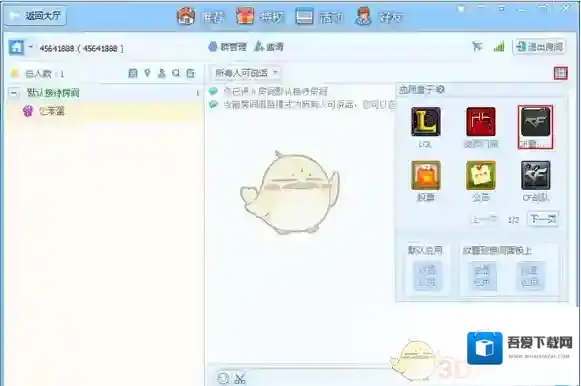Collapse the 默认接待房间 room node
Viewport: 581px width, 386px height.
point(14,93)
